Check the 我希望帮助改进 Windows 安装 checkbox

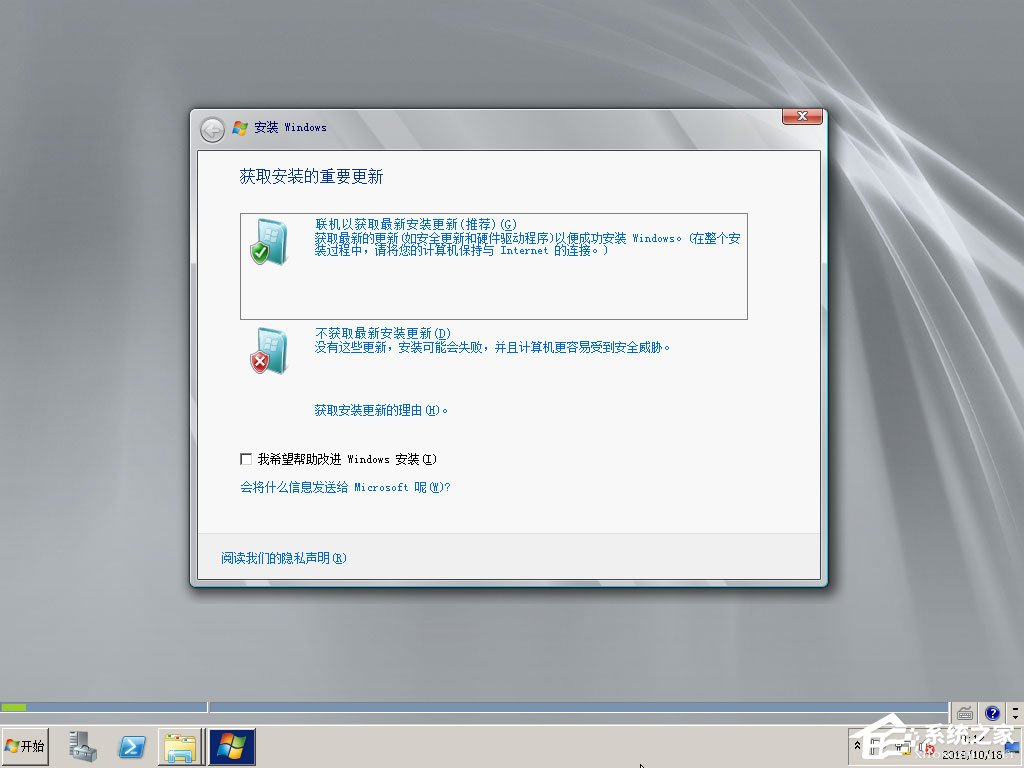[246, 458]
